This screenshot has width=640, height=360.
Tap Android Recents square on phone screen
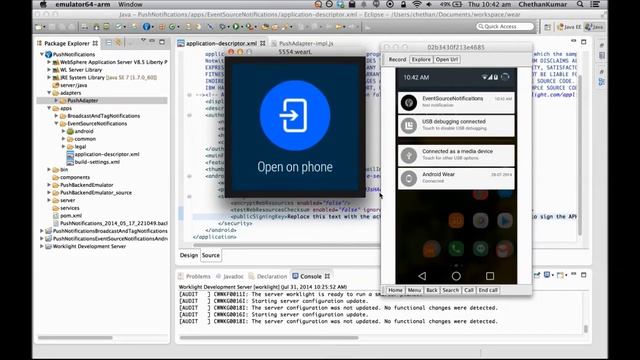(x=490, y=276)
